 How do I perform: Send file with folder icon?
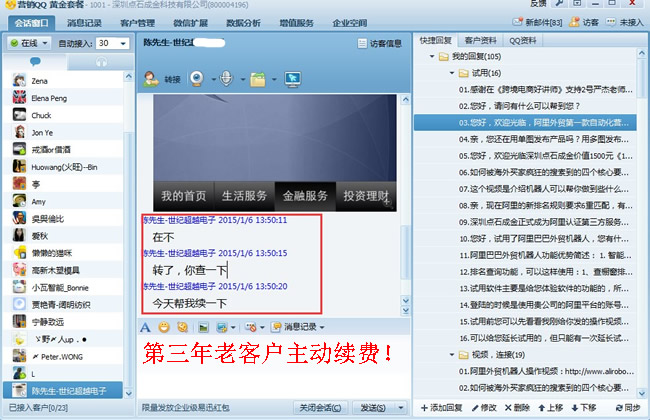(x=257, y=79)
